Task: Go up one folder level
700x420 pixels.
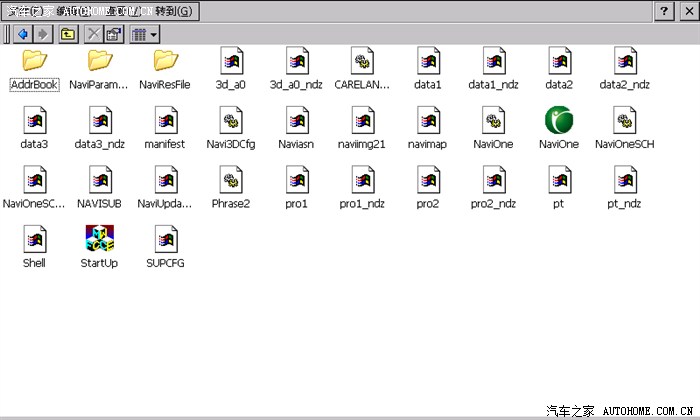Action: [67, 34]
